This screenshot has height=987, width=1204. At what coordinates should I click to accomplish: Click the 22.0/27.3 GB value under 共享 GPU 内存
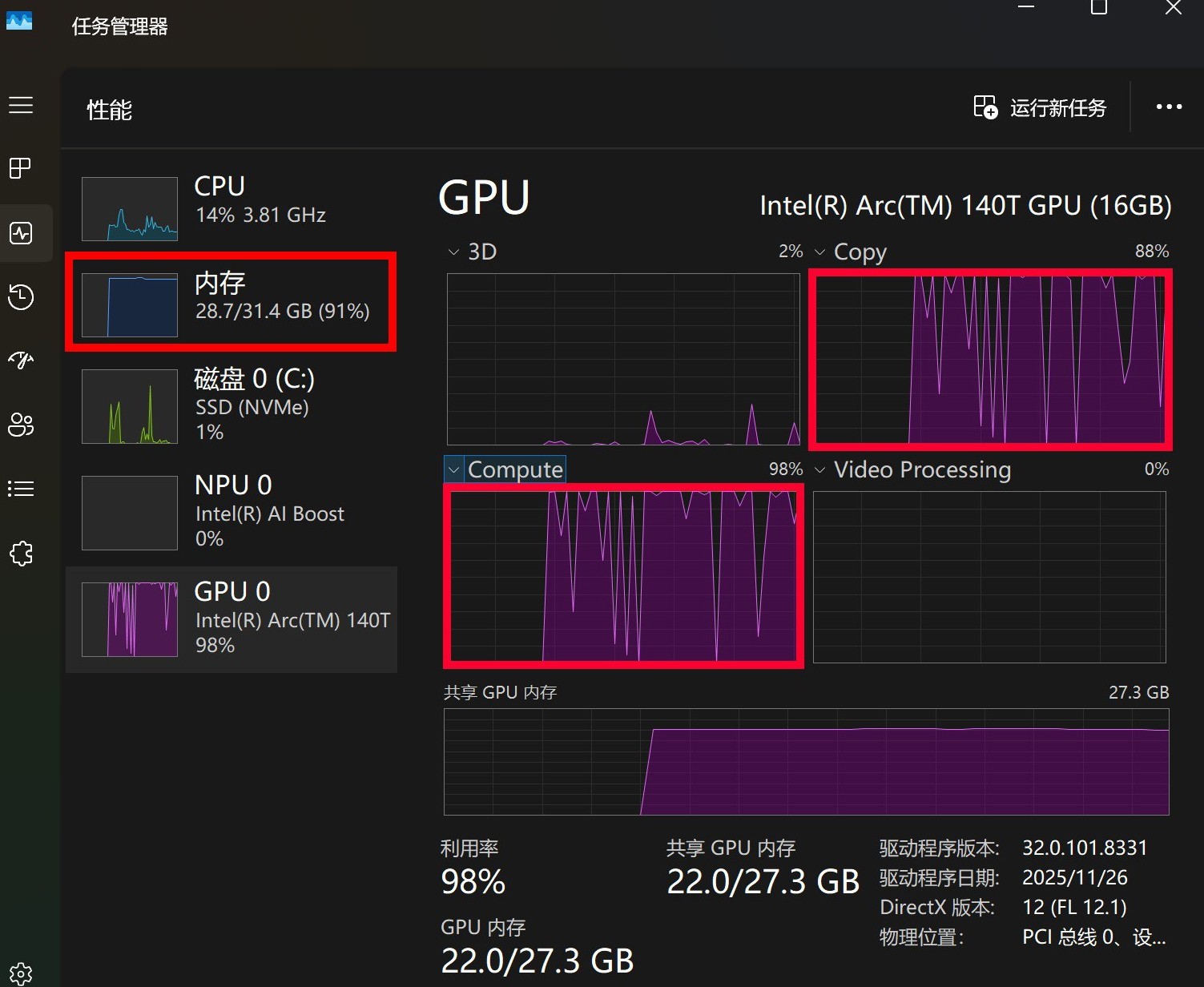tap(763, 882)
